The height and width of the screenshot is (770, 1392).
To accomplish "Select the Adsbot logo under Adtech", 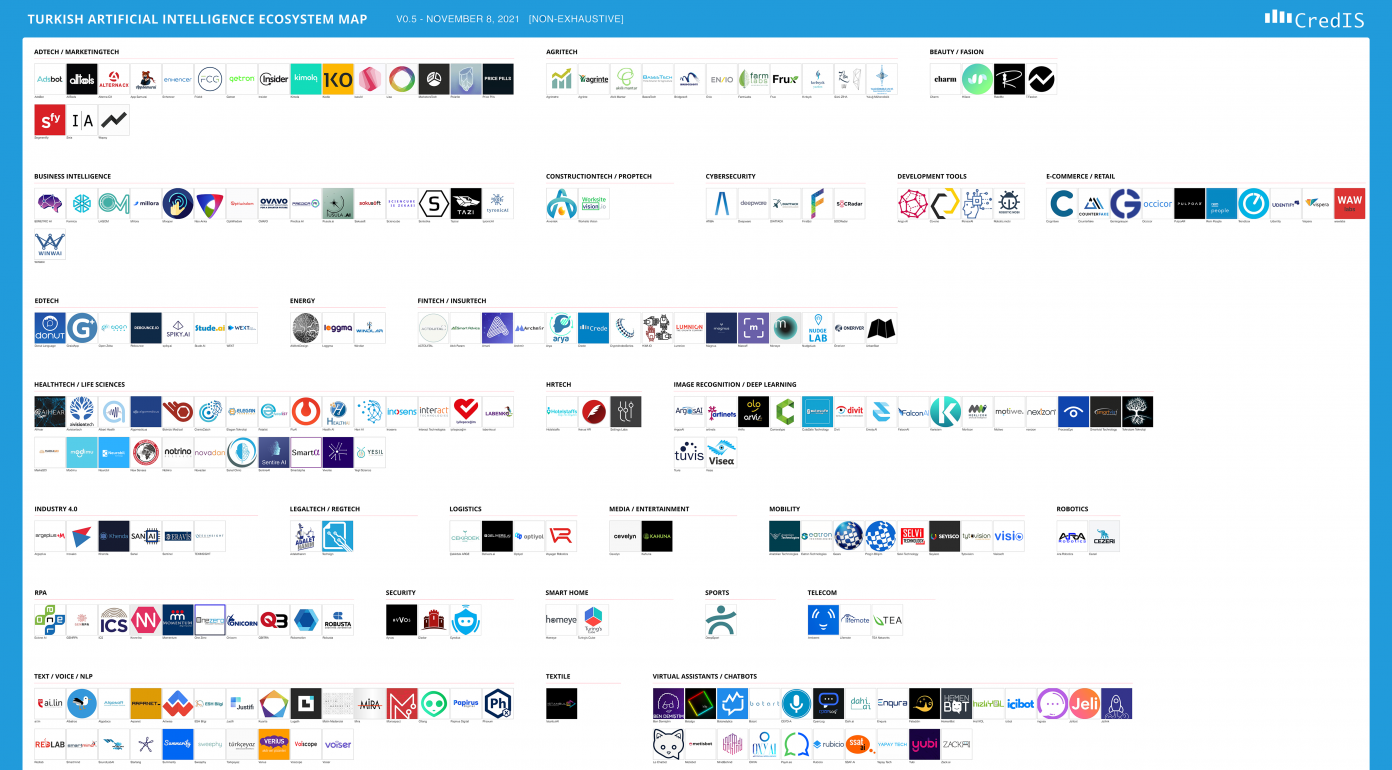I will tap(50, 79).
